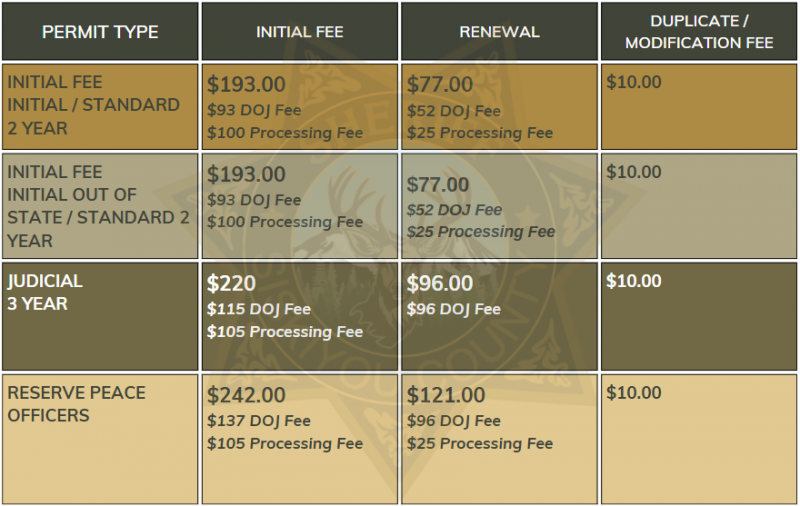Click the $10.00 duplicate fee in Judicial row
This screenshot has width=800, height=506.
coord(634,281)
